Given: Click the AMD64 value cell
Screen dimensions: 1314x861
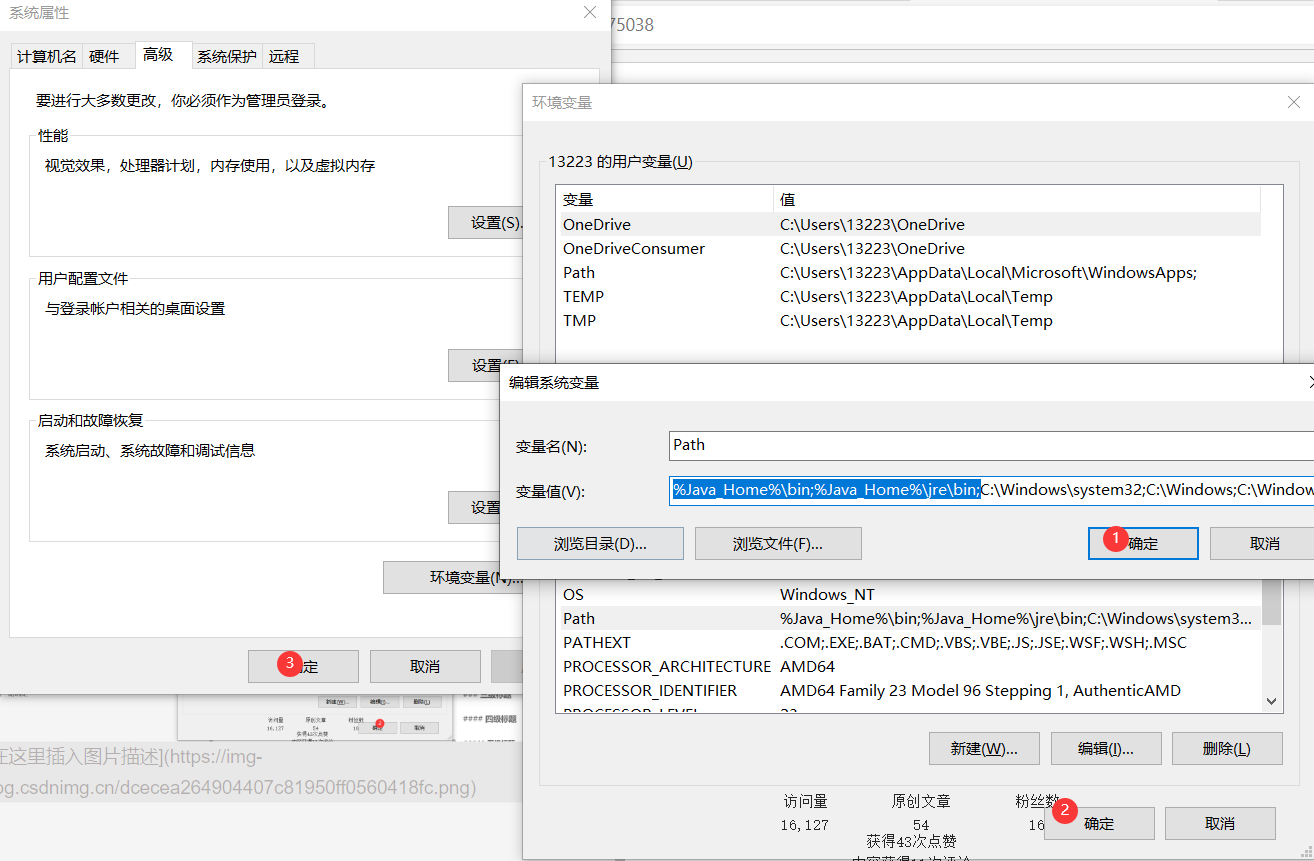Looking at the screenshot, I should 807,666.
